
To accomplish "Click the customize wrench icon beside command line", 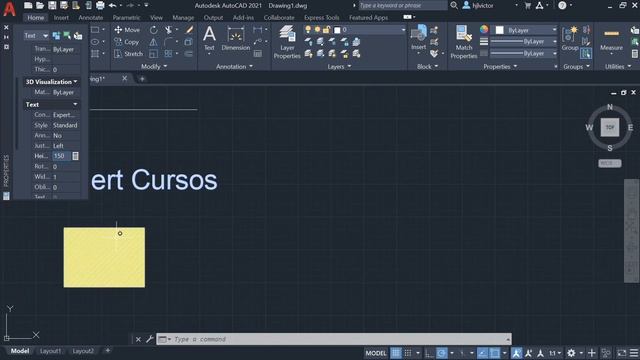I will point(149,339).
